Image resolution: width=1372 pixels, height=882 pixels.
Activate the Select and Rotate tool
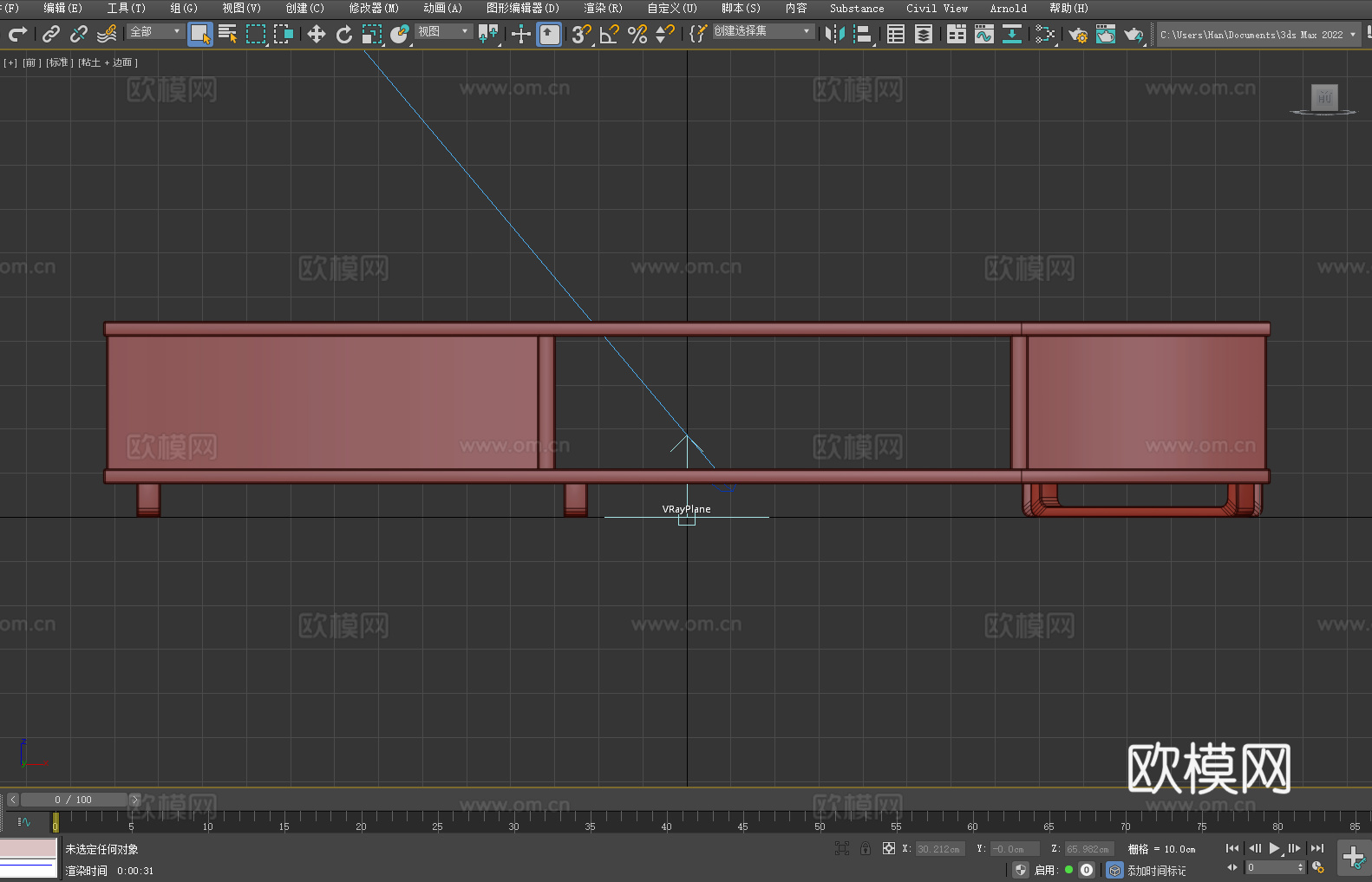(x=344, y=34)
